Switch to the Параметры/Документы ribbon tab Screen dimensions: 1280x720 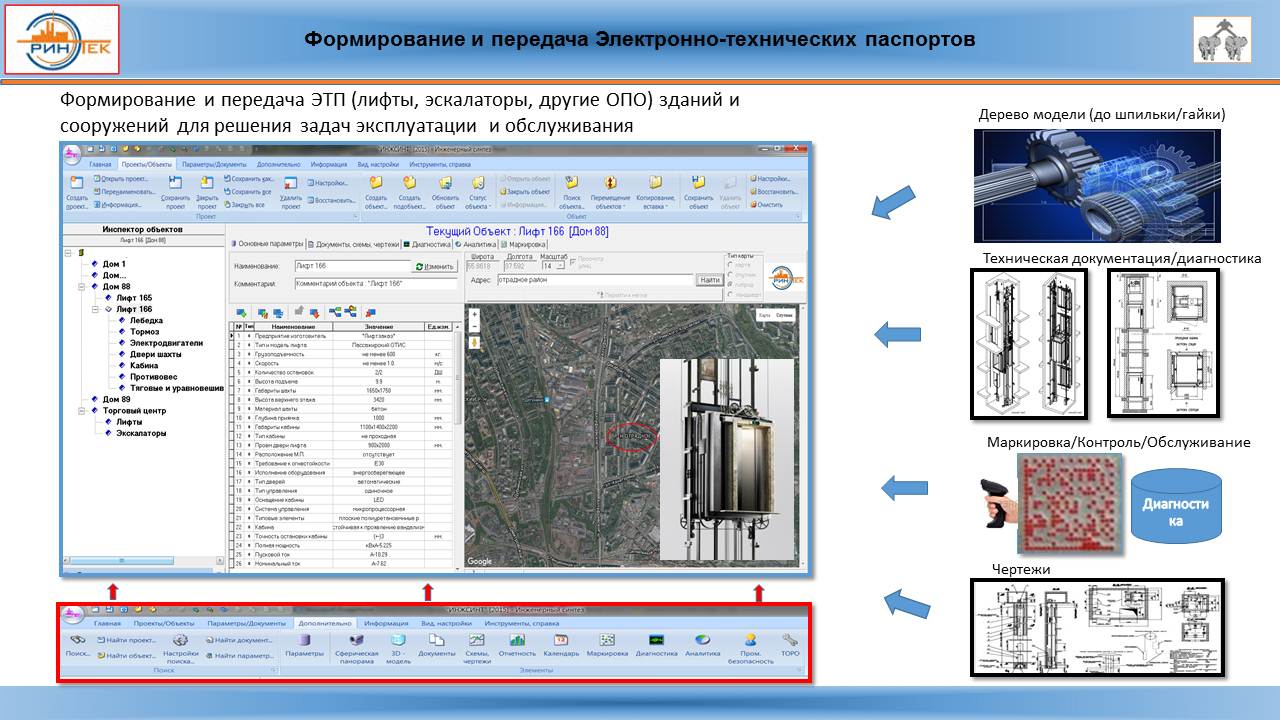(212, 164)
